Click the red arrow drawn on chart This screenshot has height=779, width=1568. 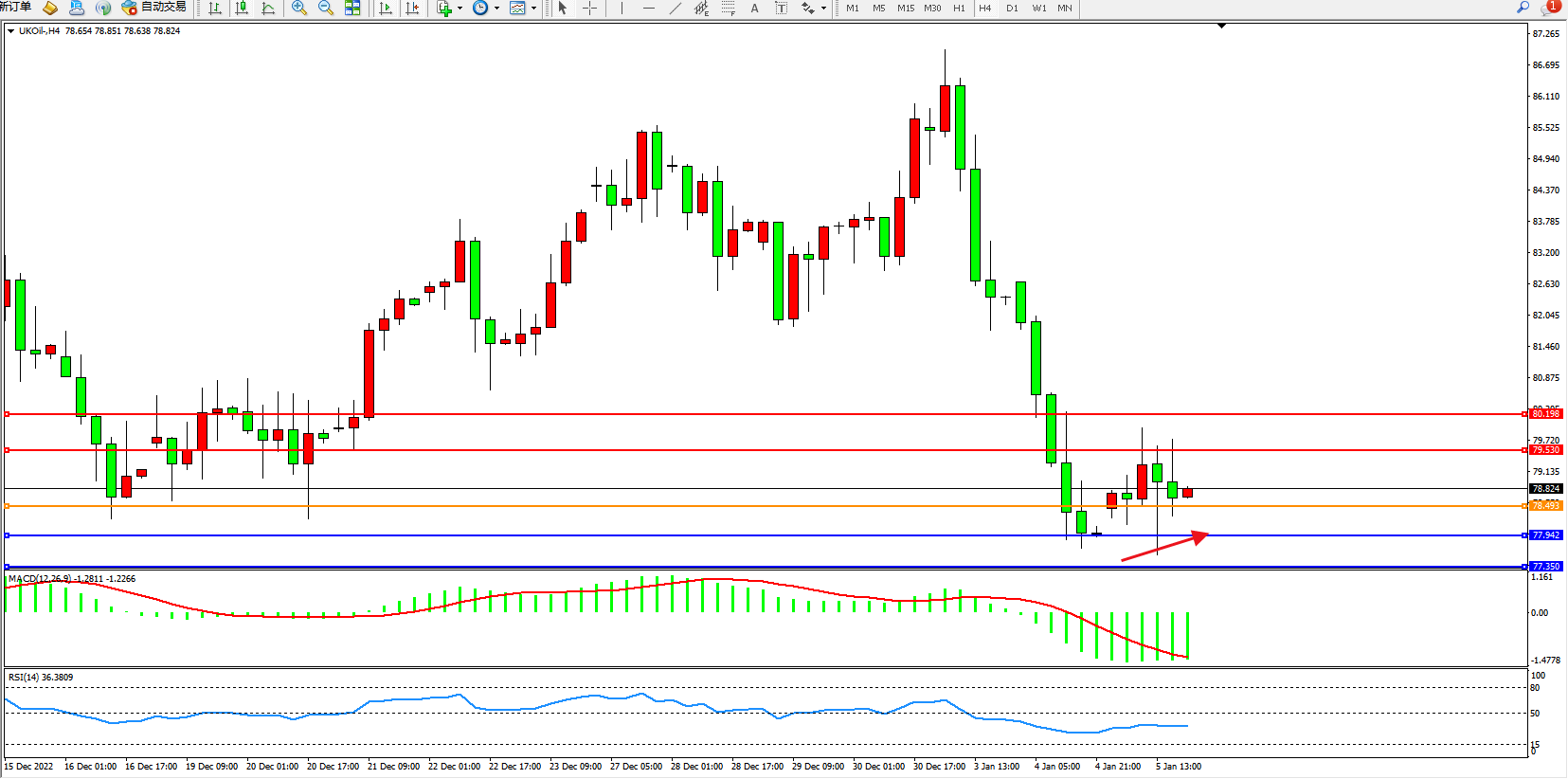pyautogui.click(x=1165, y=547)
